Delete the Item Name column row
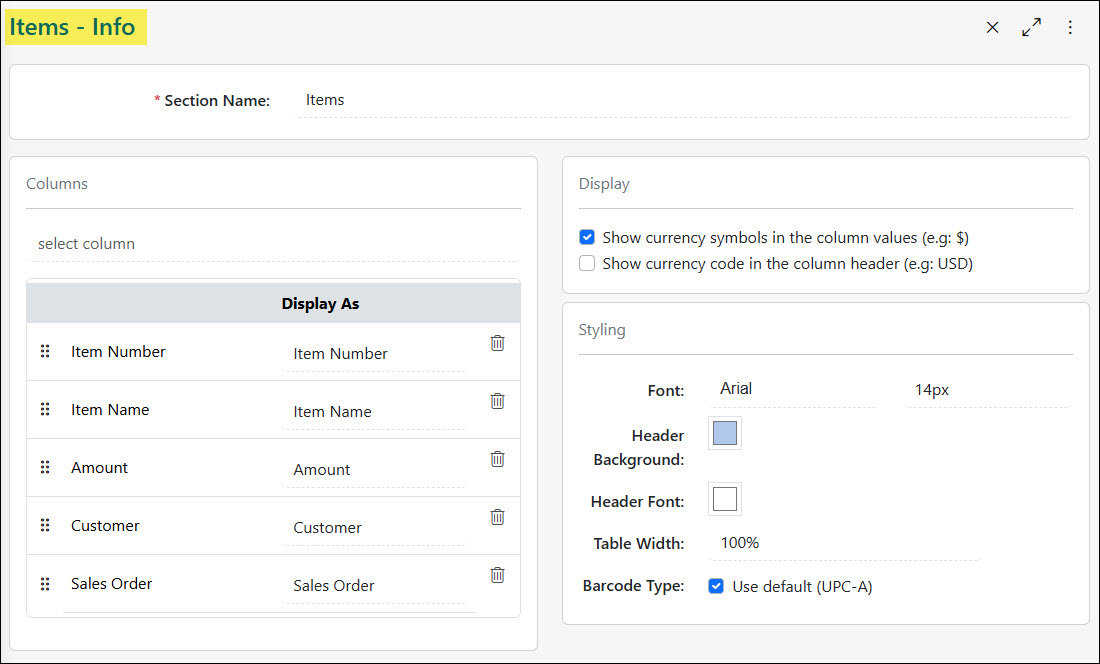The height and width of the screenshot is (664, 1100). tap(497, 401)
